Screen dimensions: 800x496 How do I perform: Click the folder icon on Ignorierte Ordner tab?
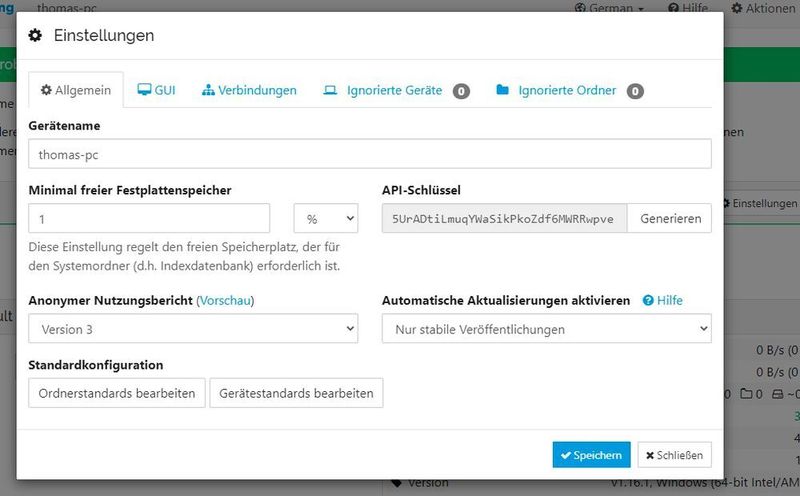point(503,90)
